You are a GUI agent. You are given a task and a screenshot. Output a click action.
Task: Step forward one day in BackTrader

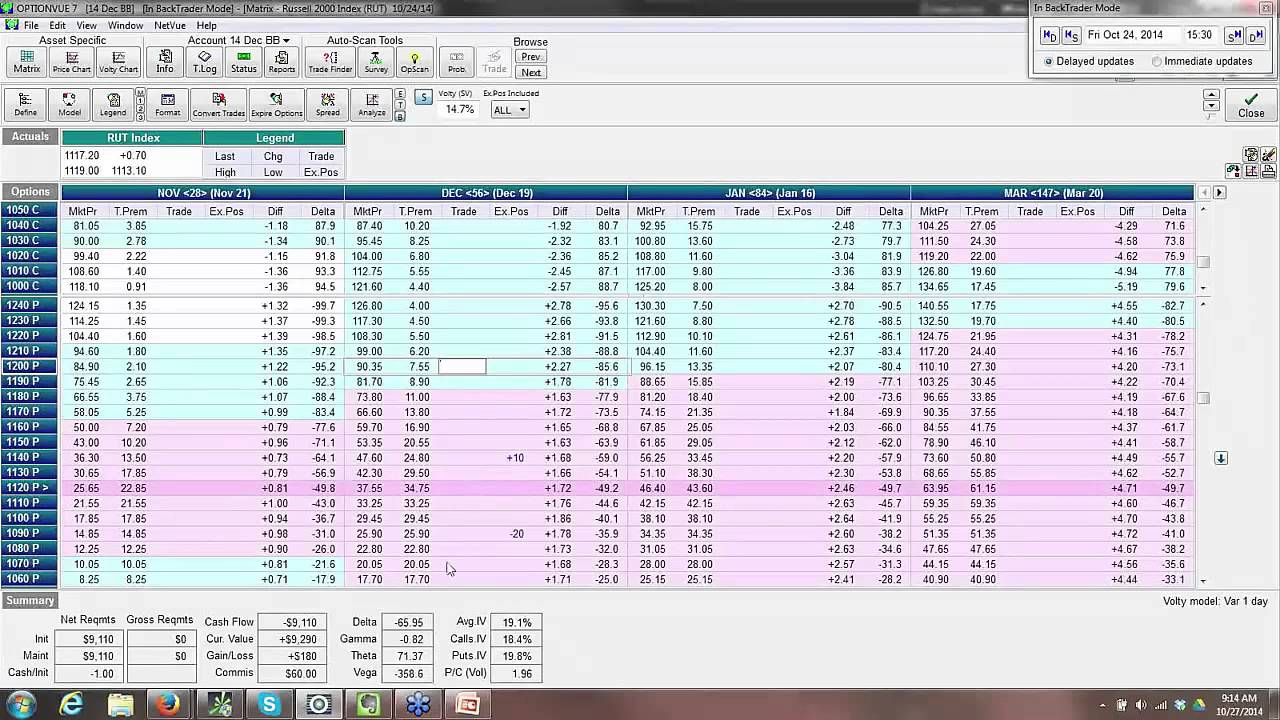tap(1256, 35)
